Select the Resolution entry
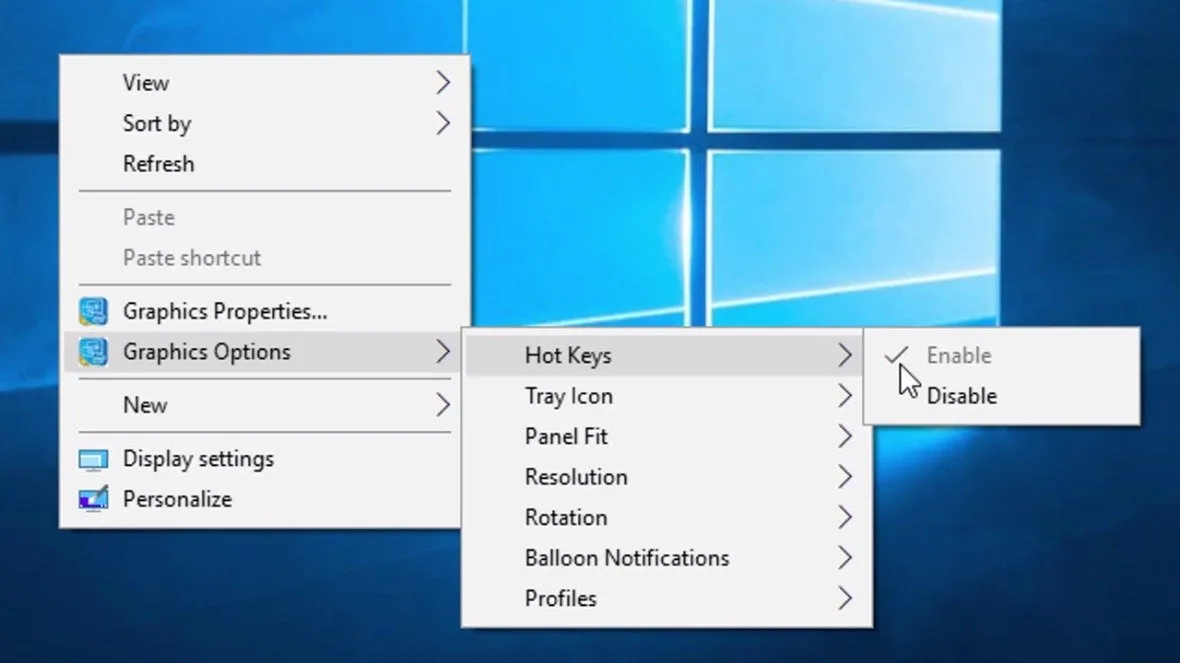Screen dimensions: 1180x663 click(x=666, y=477)
